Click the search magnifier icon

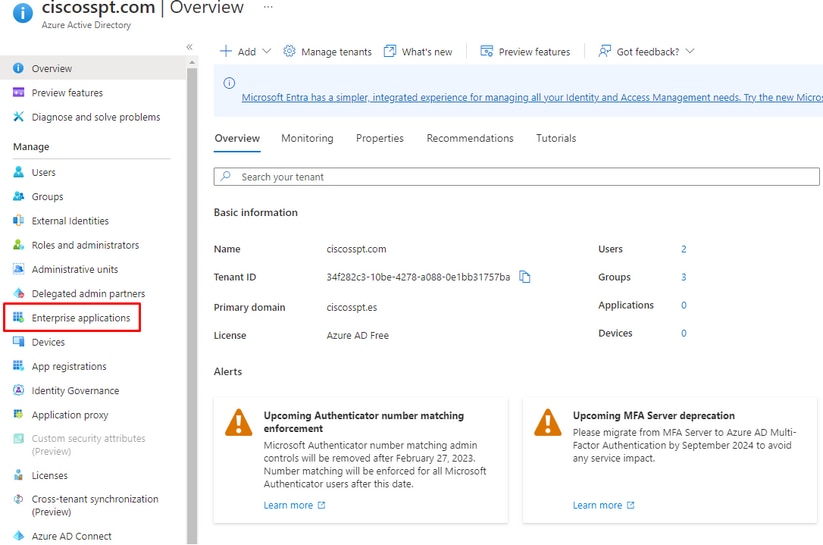[x=226, y=176]
